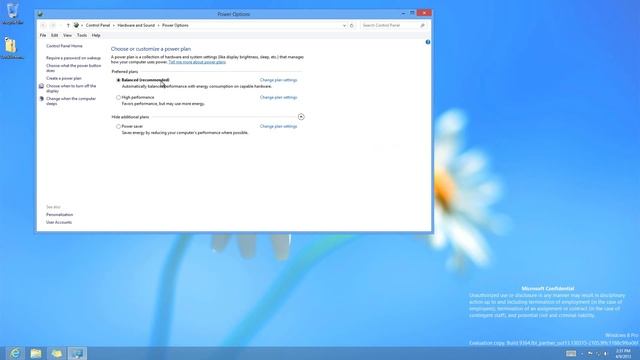The image size is (640, 360).
Task: Open the Help menu
Action: coord(96,36)
